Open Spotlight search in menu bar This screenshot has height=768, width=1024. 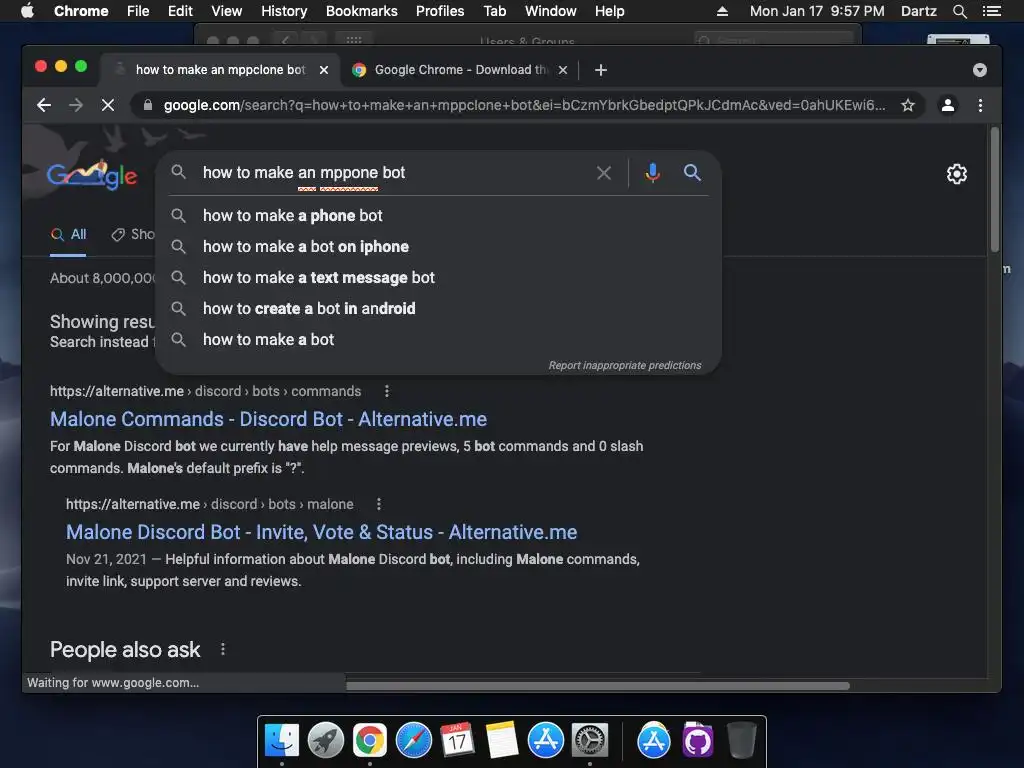click(959, 11)
